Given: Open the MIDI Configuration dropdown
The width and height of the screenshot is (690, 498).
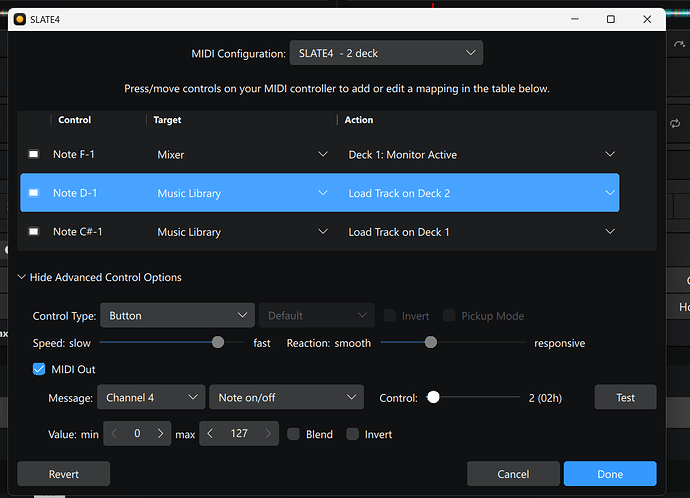Looking at the screenshot, I should pyautogui.click(x=385, y=53).
